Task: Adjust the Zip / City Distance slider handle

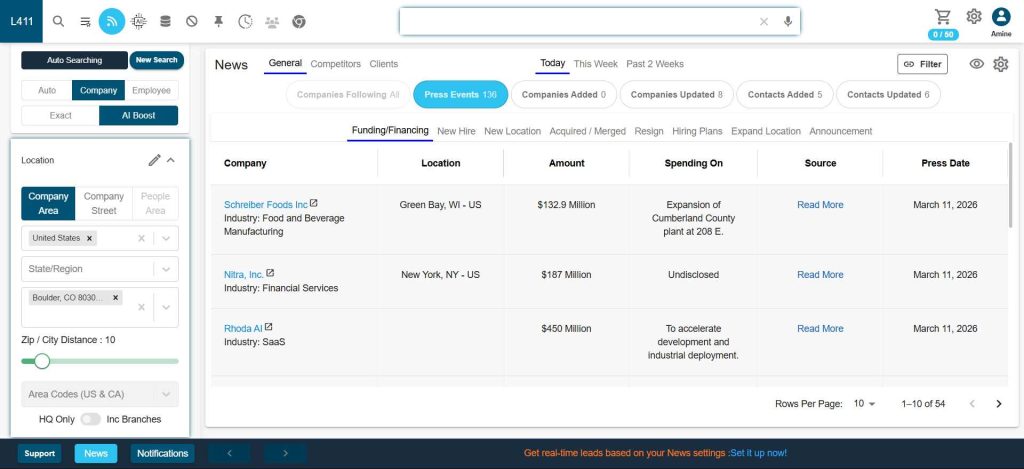Action: tap(42, 361)
